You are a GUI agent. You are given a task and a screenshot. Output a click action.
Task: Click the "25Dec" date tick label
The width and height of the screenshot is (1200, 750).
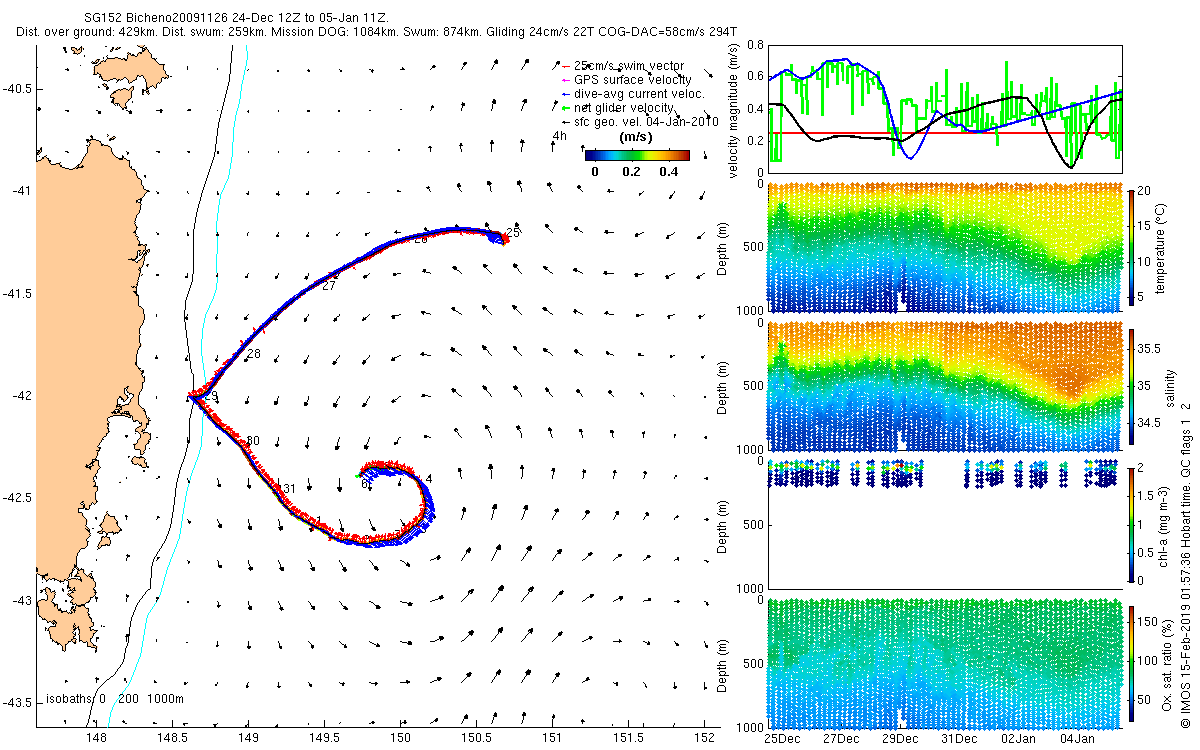(781, 738)
